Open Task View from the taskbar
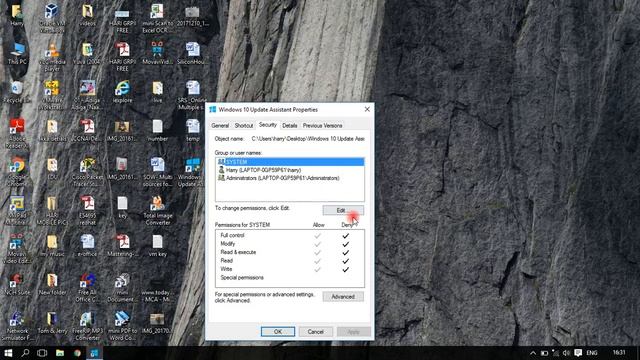Viewport: 640px width, 360px height. pos(42,353)
